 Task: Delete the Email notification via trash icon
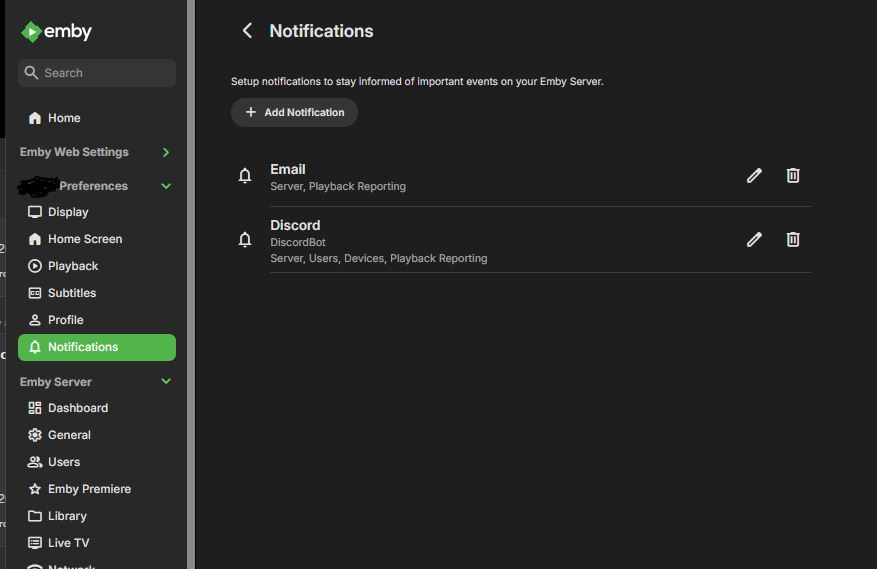coord(793,176)
